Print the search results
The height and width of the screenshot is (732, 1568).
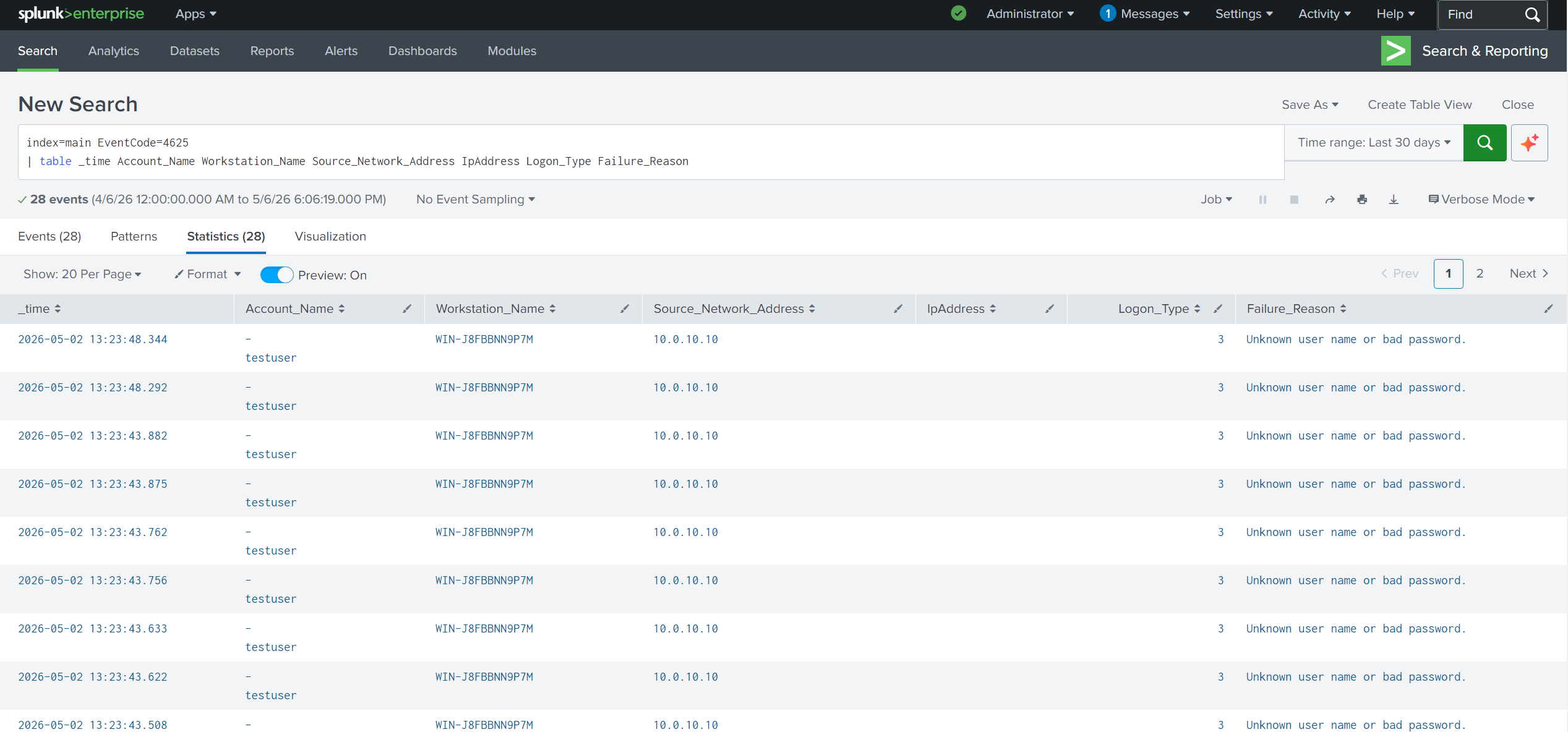(1362, 200)
